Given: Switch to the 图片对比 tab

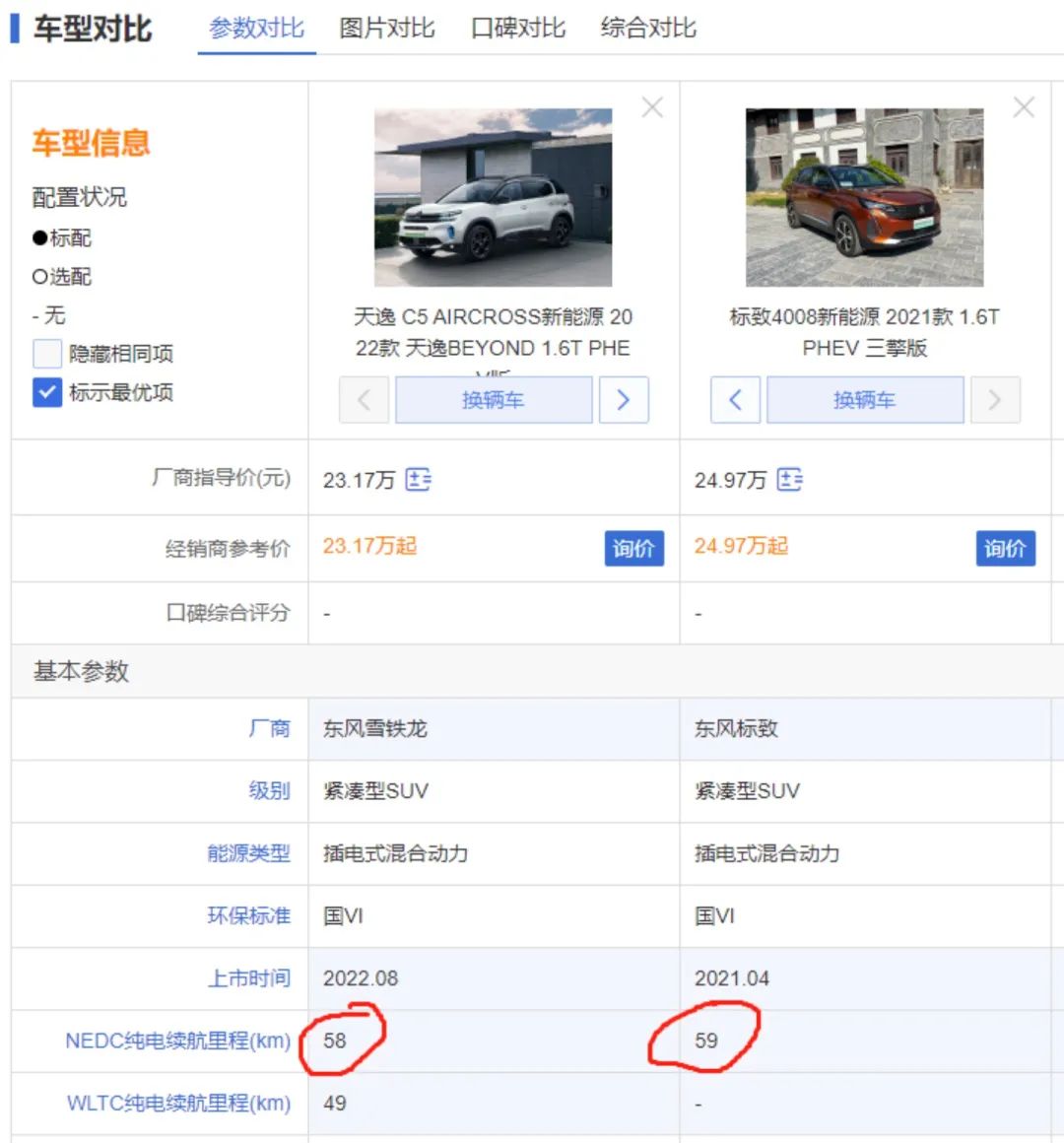Looking at the screenshot, I should (387, 29).
